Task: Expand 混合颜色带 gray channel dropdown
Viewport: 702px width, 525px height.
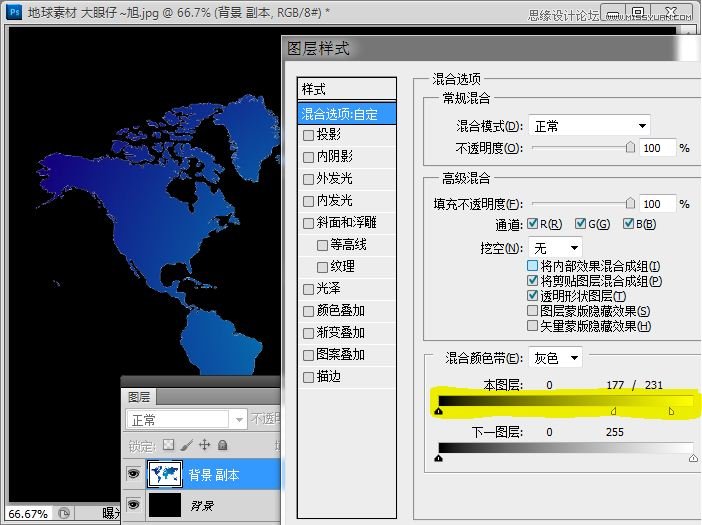Action: point(556,357)
